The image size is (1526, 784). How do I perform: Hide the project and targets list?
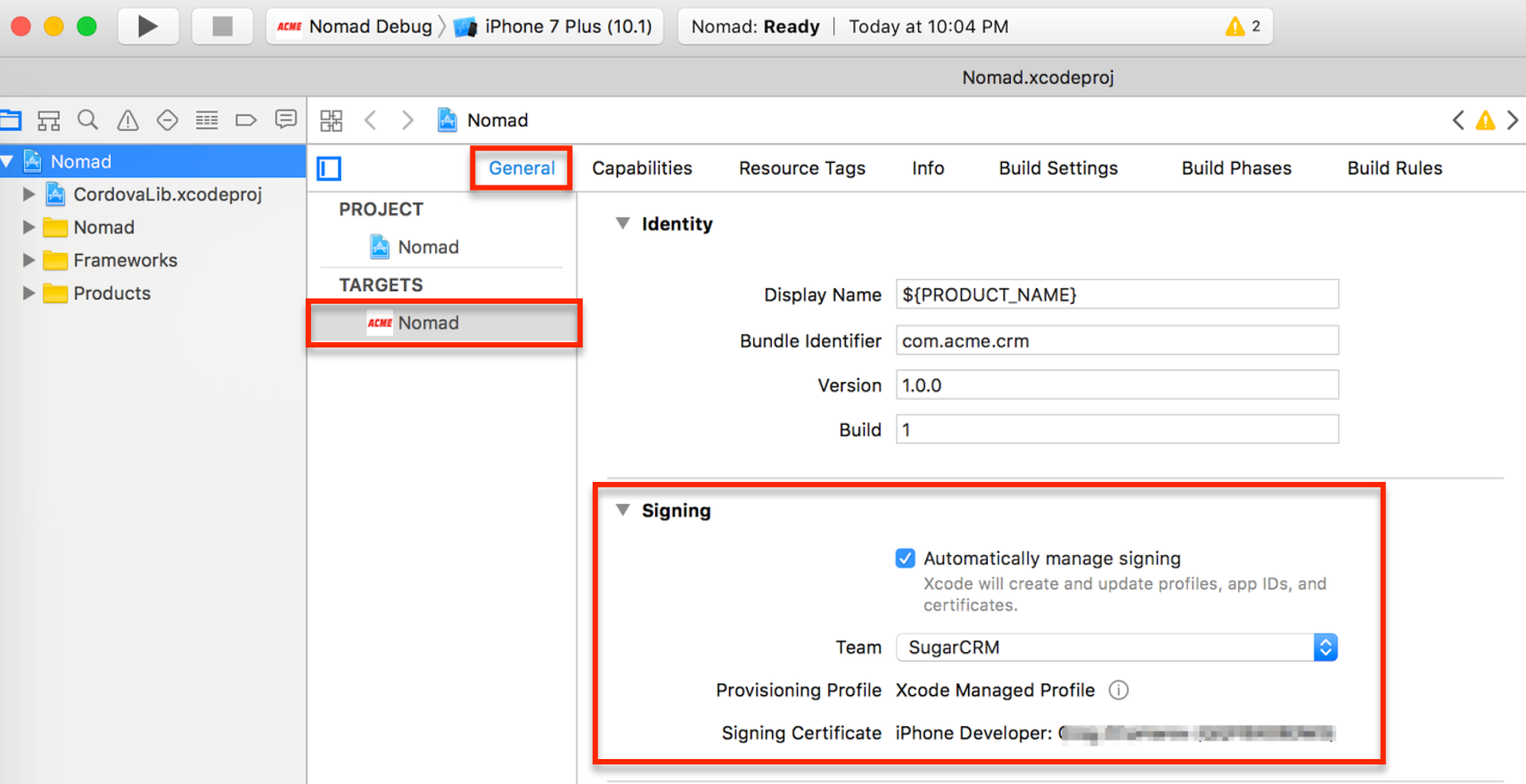[329, 168]
